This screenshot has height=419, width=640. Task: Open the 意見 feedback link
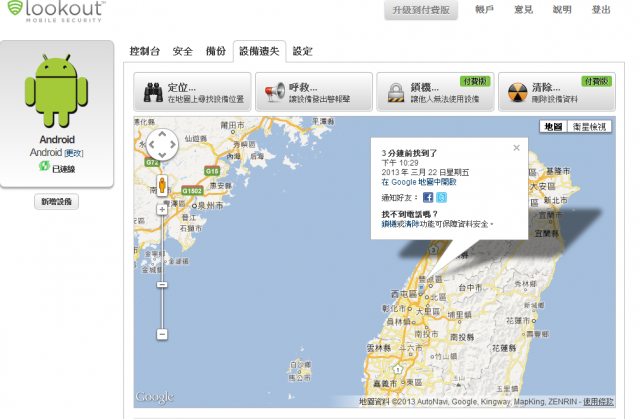[523, 9]
